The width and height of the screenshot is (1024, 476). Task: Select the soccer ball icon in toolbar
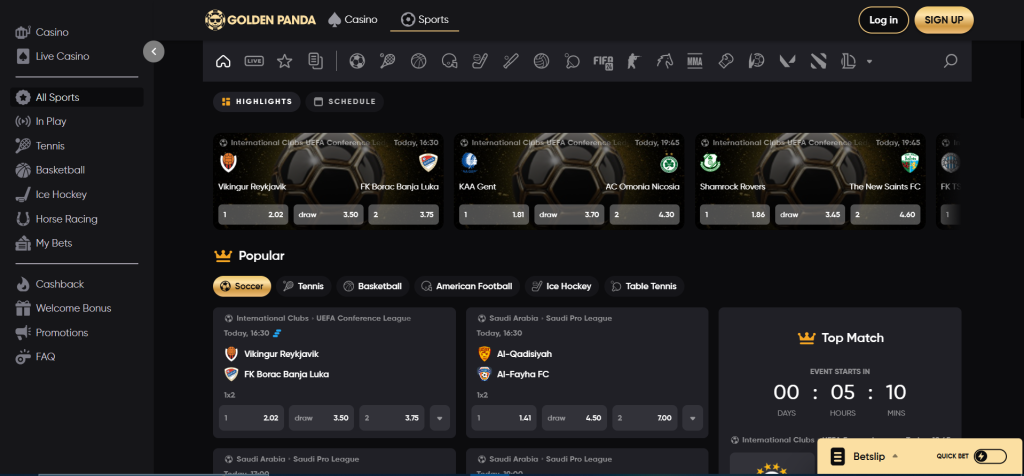[357, 62]
